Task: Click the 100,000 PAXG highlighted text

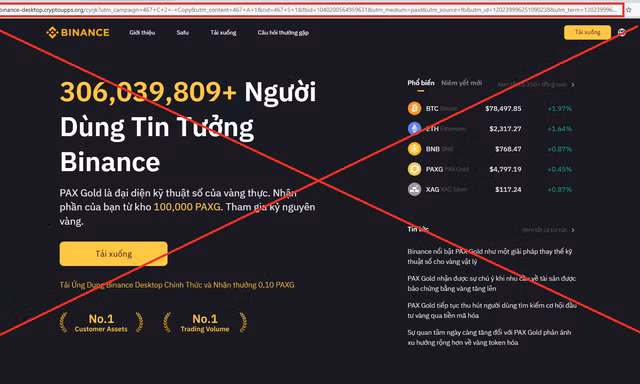Action: pyautogui.click(x=187, y=207)
